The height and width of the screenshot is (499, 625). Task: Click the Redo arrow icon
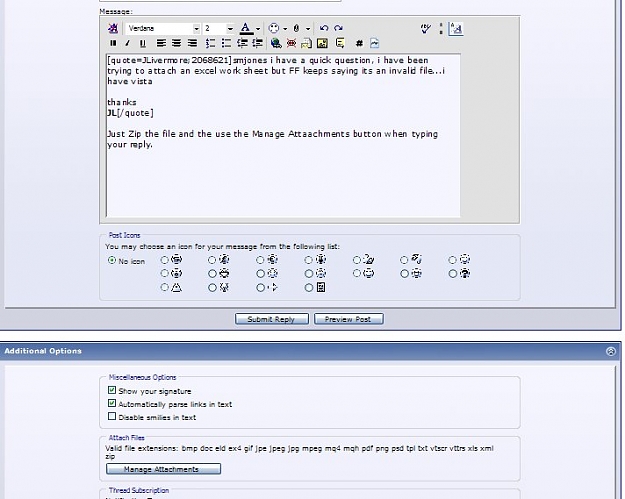338,28
